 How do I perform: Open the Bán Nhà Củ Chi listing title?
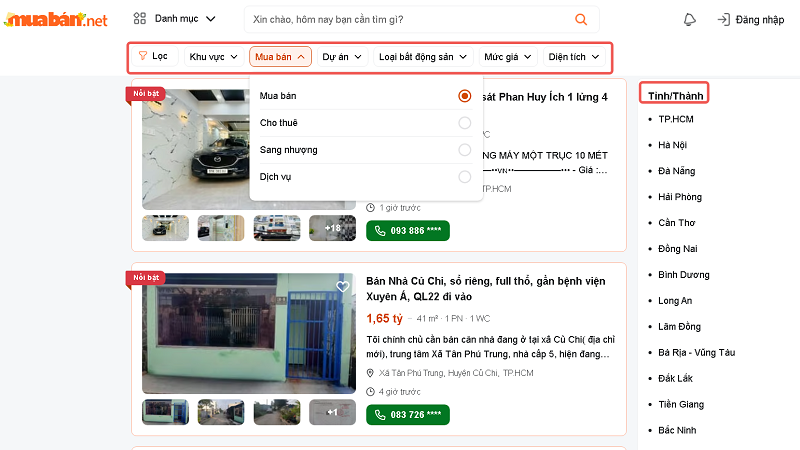pyautogui.click(x=486, y=289)
